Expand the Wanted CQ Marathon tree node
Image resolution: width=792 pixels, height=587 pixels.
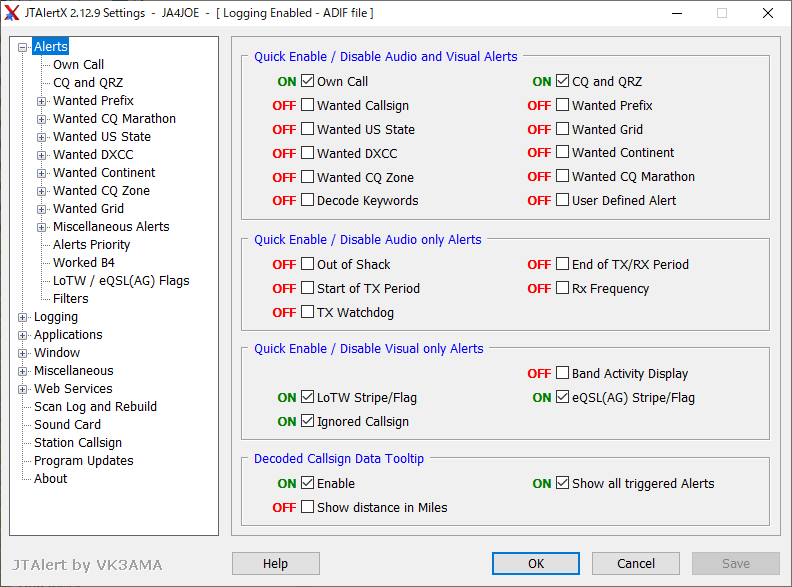(41, 120)
